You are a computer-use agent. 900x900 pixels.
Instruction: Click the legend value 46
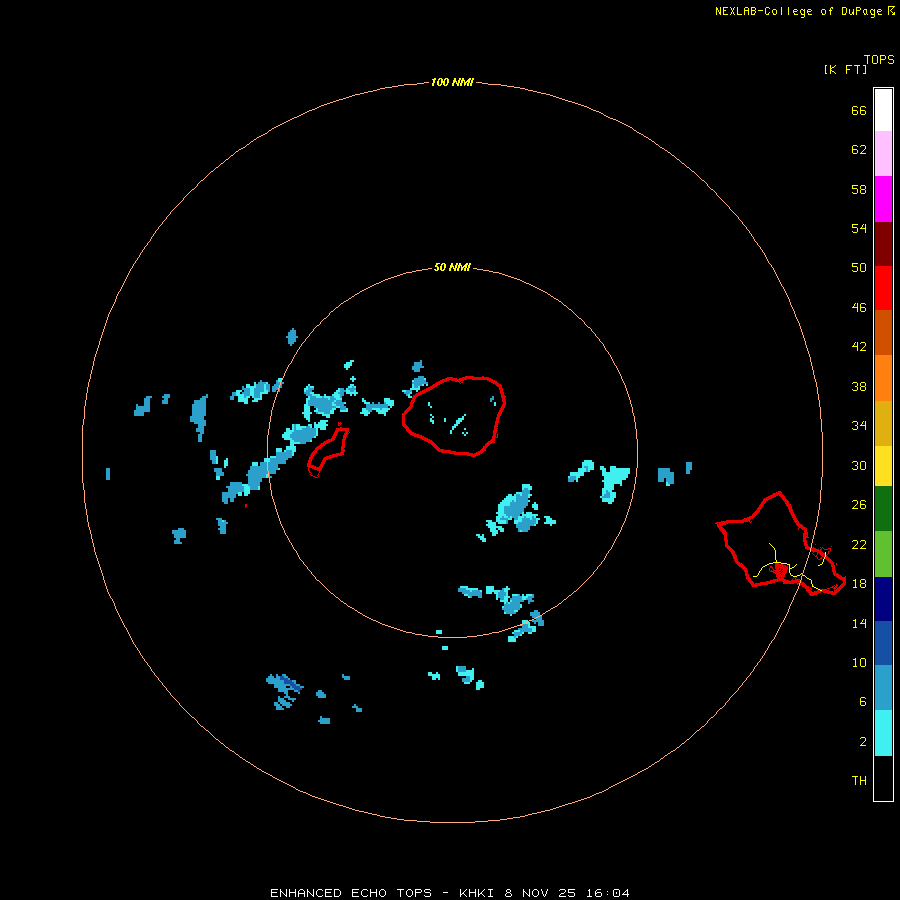tap(859, 307)
